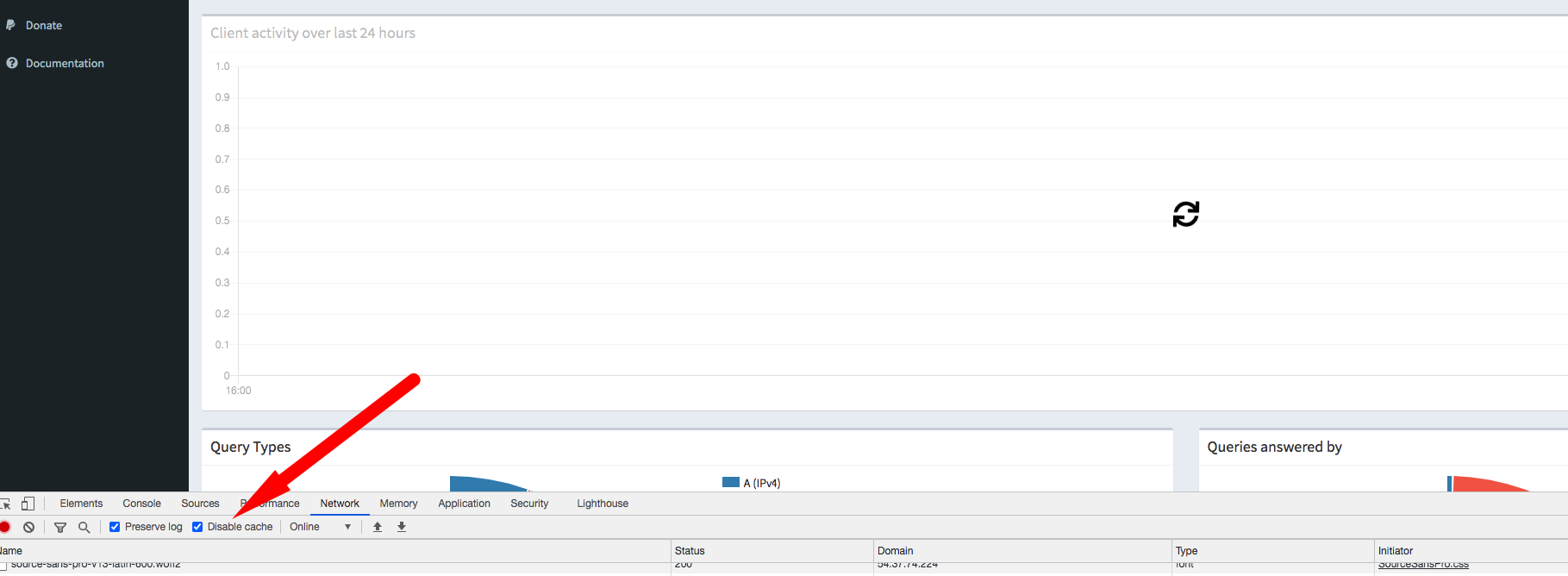Open the Online throttling dropdown
1568x576 pixels.
pyautogui.click(x=320, y=527)
